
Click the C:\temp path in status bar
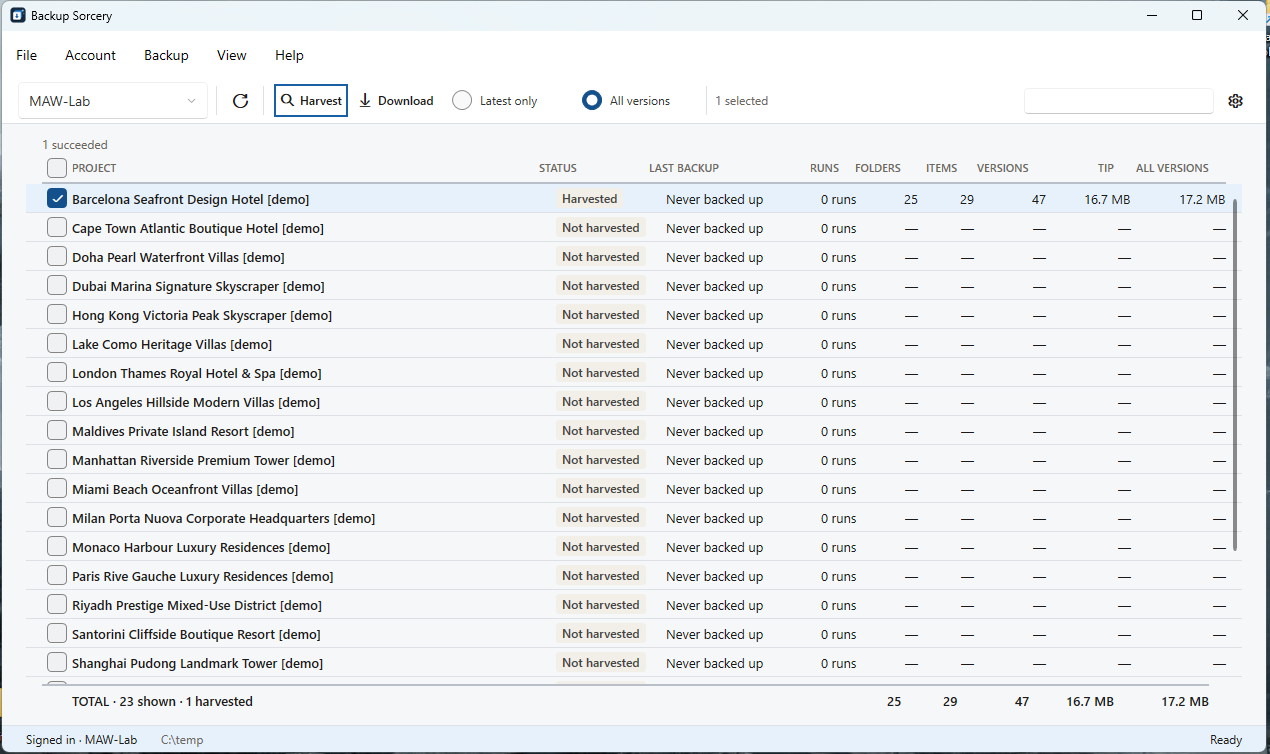tap(182, 740)
